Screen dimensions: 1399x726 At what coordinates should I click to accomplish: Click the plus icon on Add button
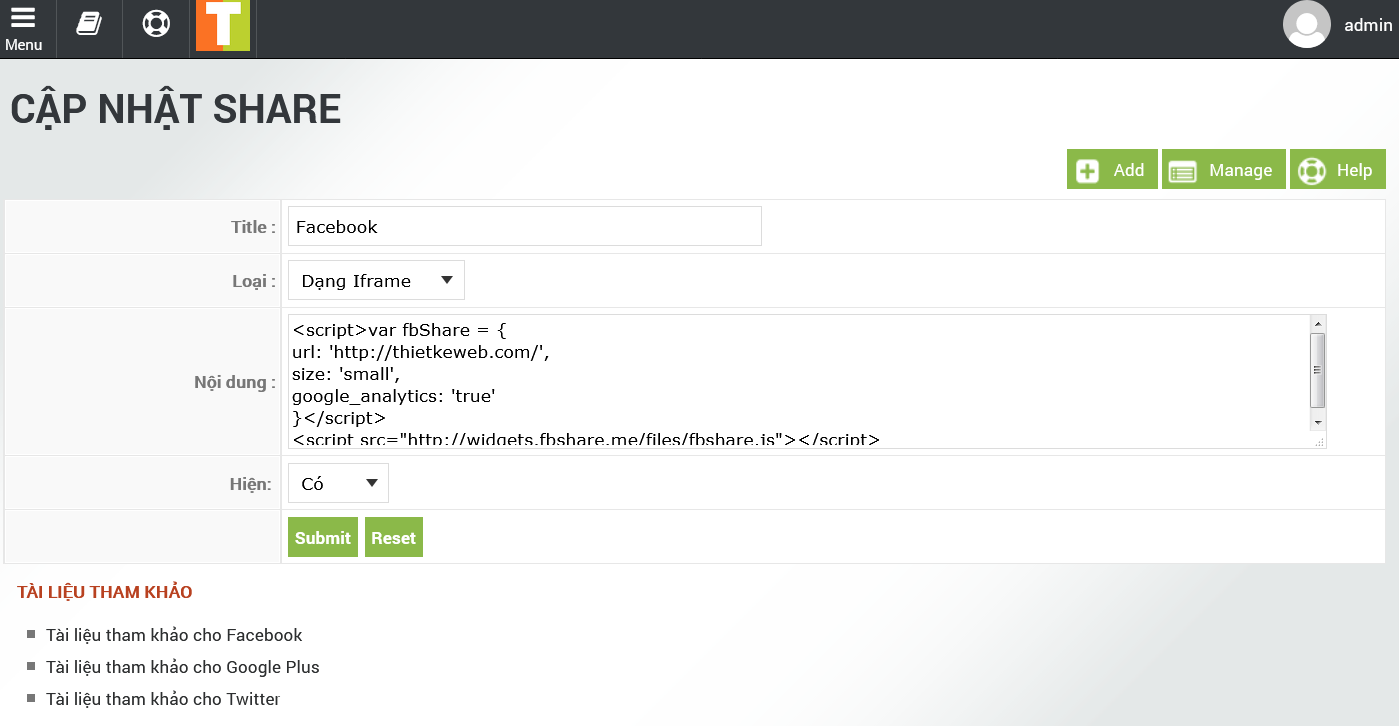point(1087,171)
